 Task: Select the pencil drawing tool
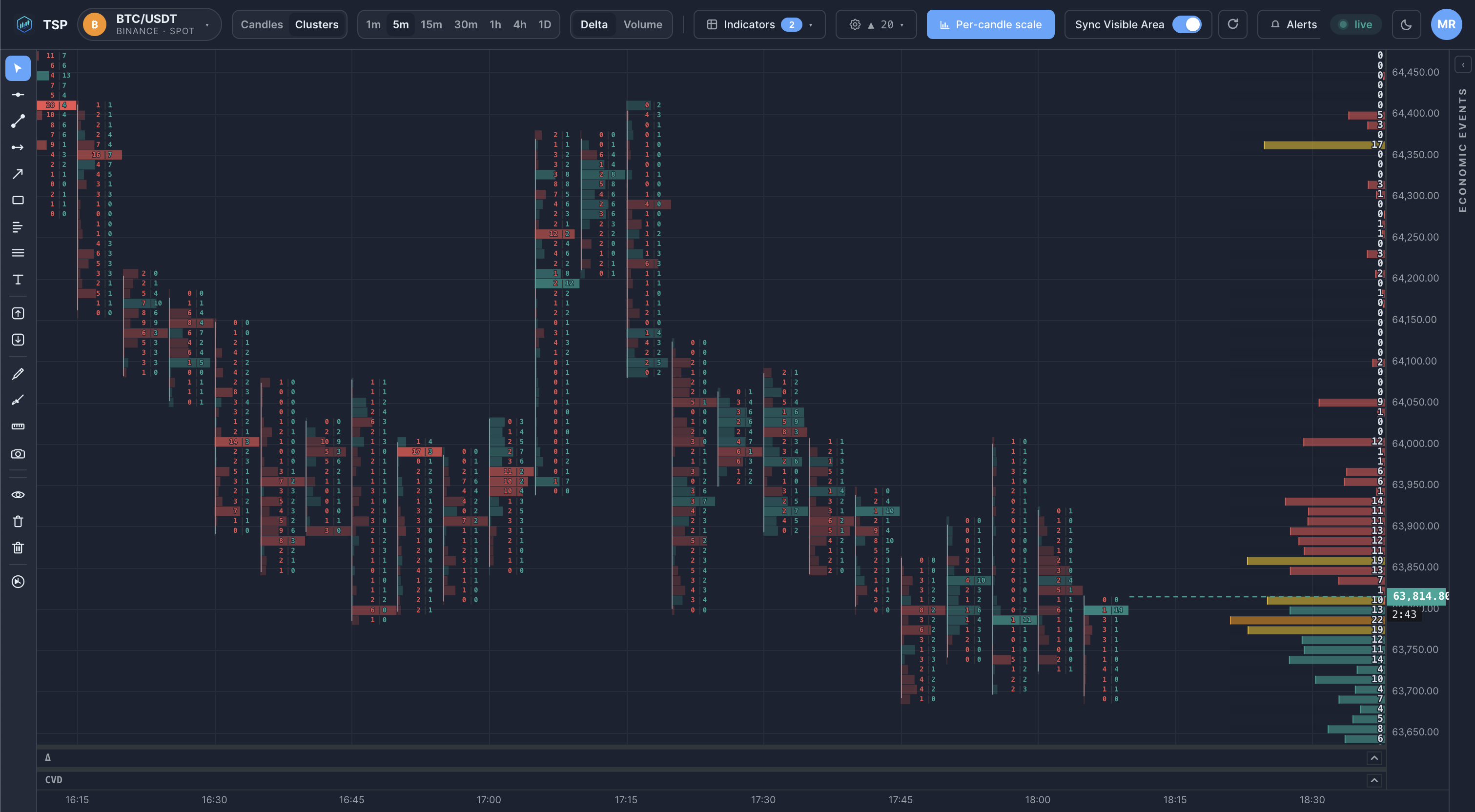(18, 373)
